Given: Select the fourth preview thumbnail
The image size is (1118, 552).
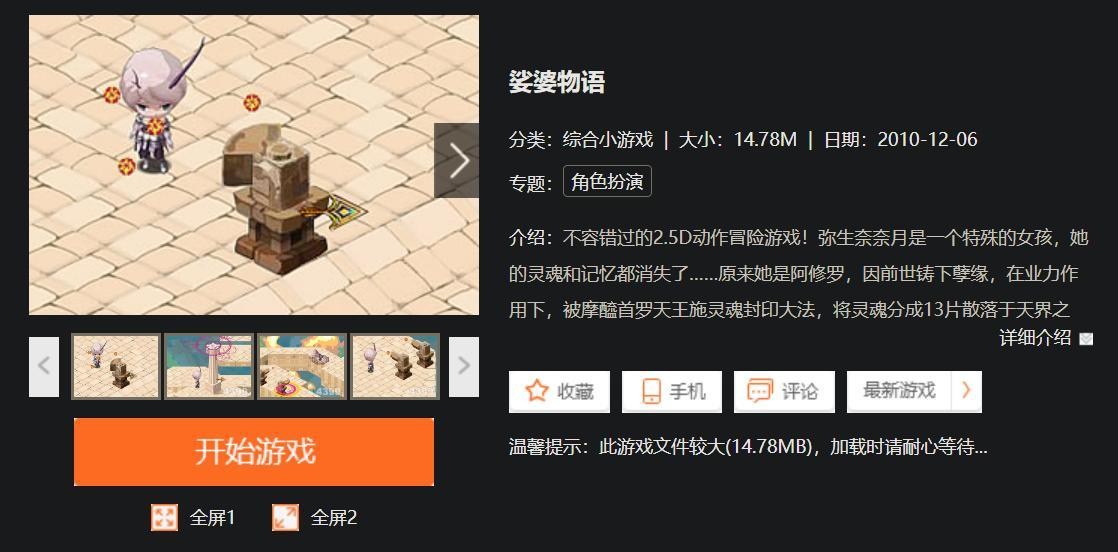Looking at the screenshot, I should (395, 367).
